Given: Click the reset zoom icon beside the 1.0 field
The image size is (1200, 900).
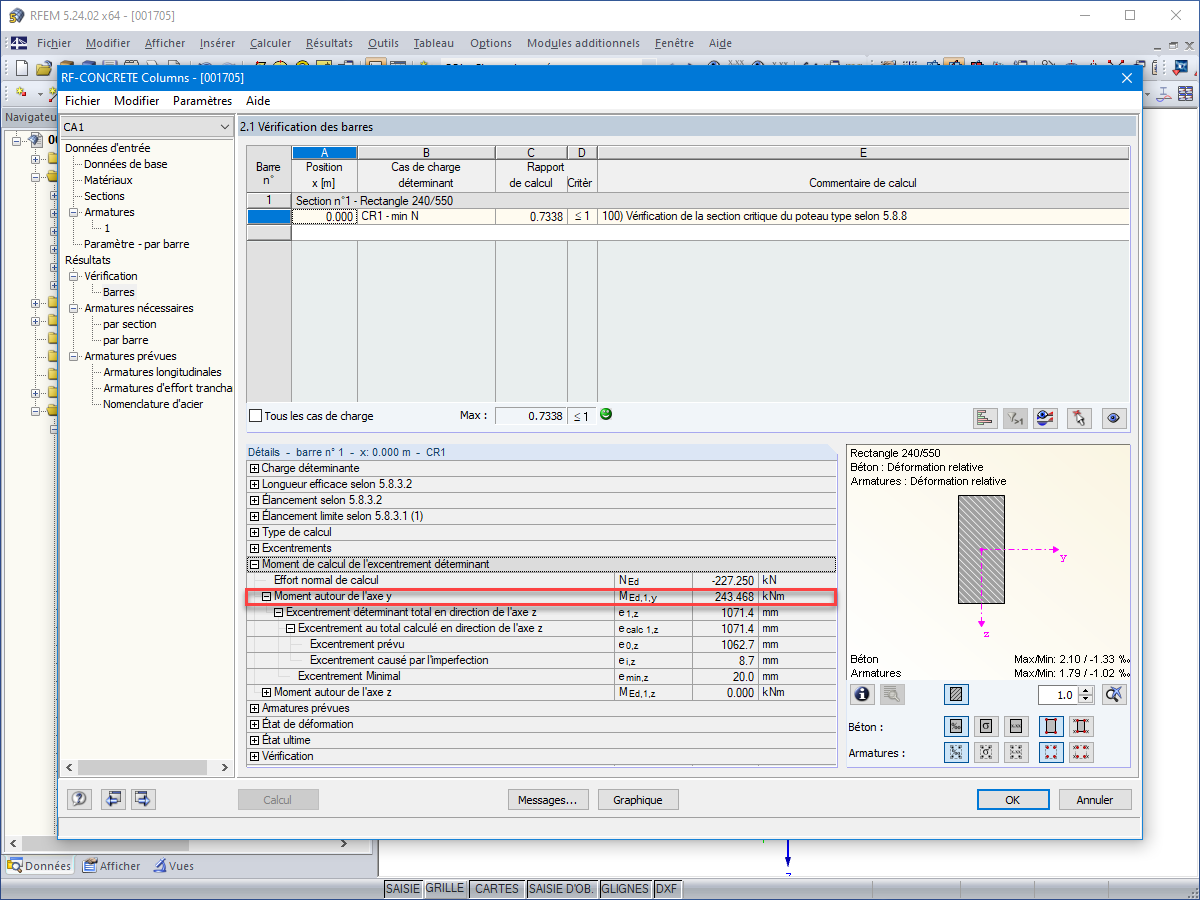Looking at the screenshot, I should [x=1116, y=694].
